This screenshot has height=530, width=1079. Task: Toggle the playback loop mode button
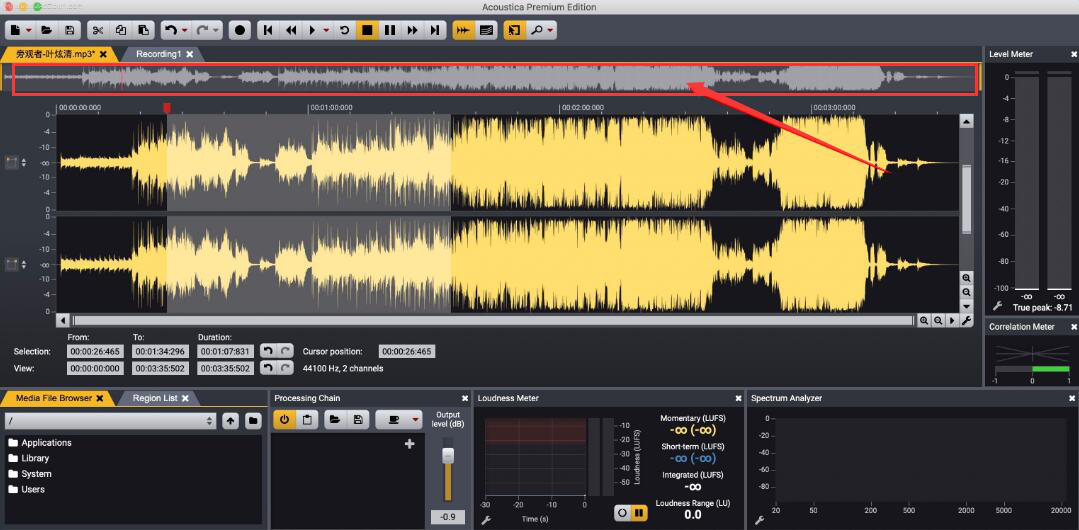(345, 30)
